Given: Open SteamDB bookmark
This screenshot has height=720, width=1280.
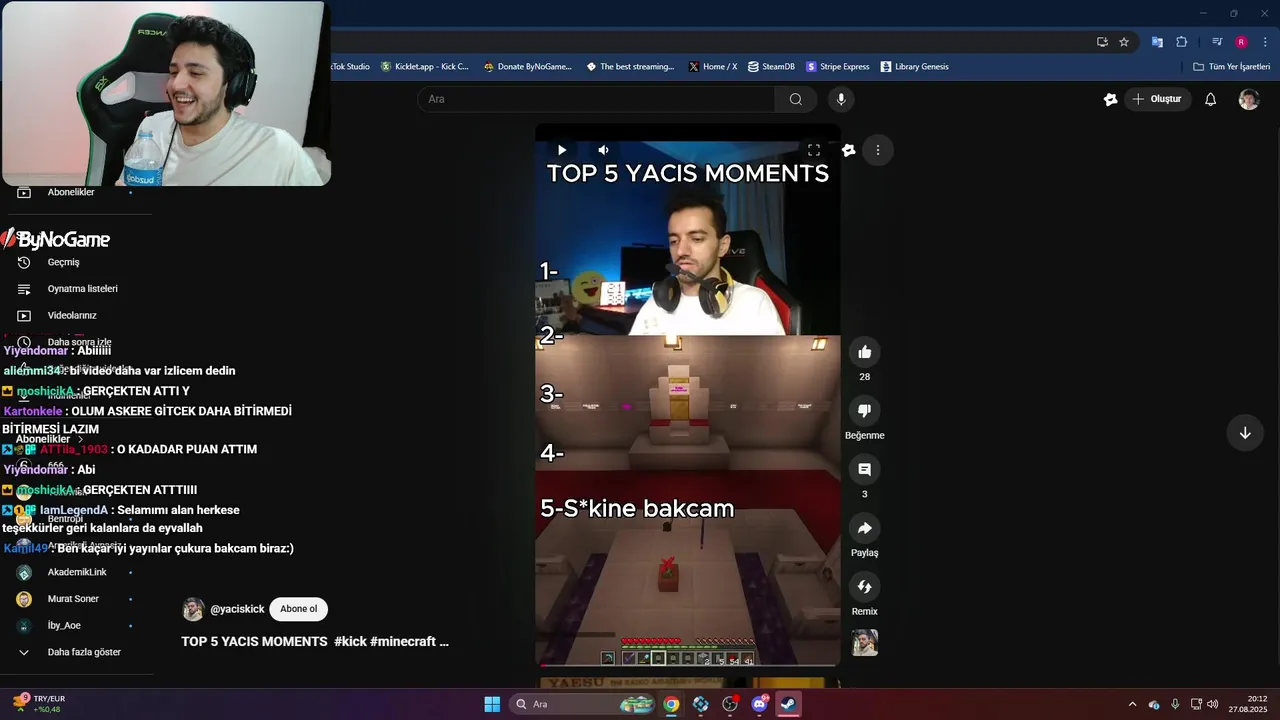Looking at the screenshot, I should [x=771, y=67].
